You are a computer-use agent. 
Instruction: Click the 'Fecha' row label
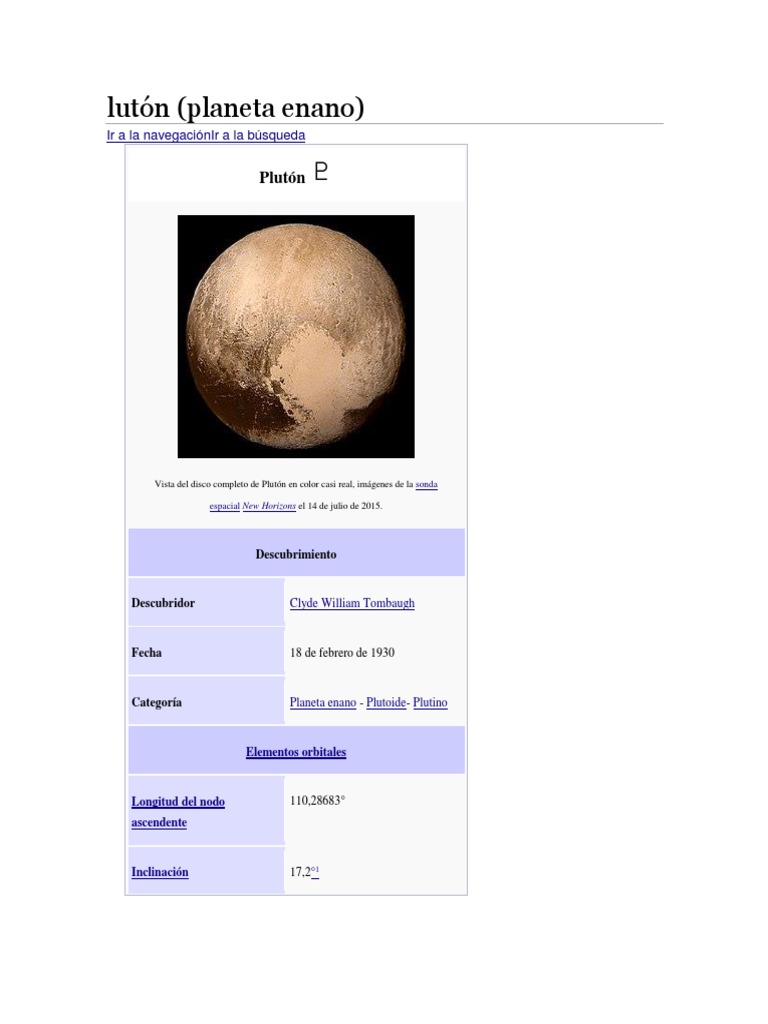146,652
